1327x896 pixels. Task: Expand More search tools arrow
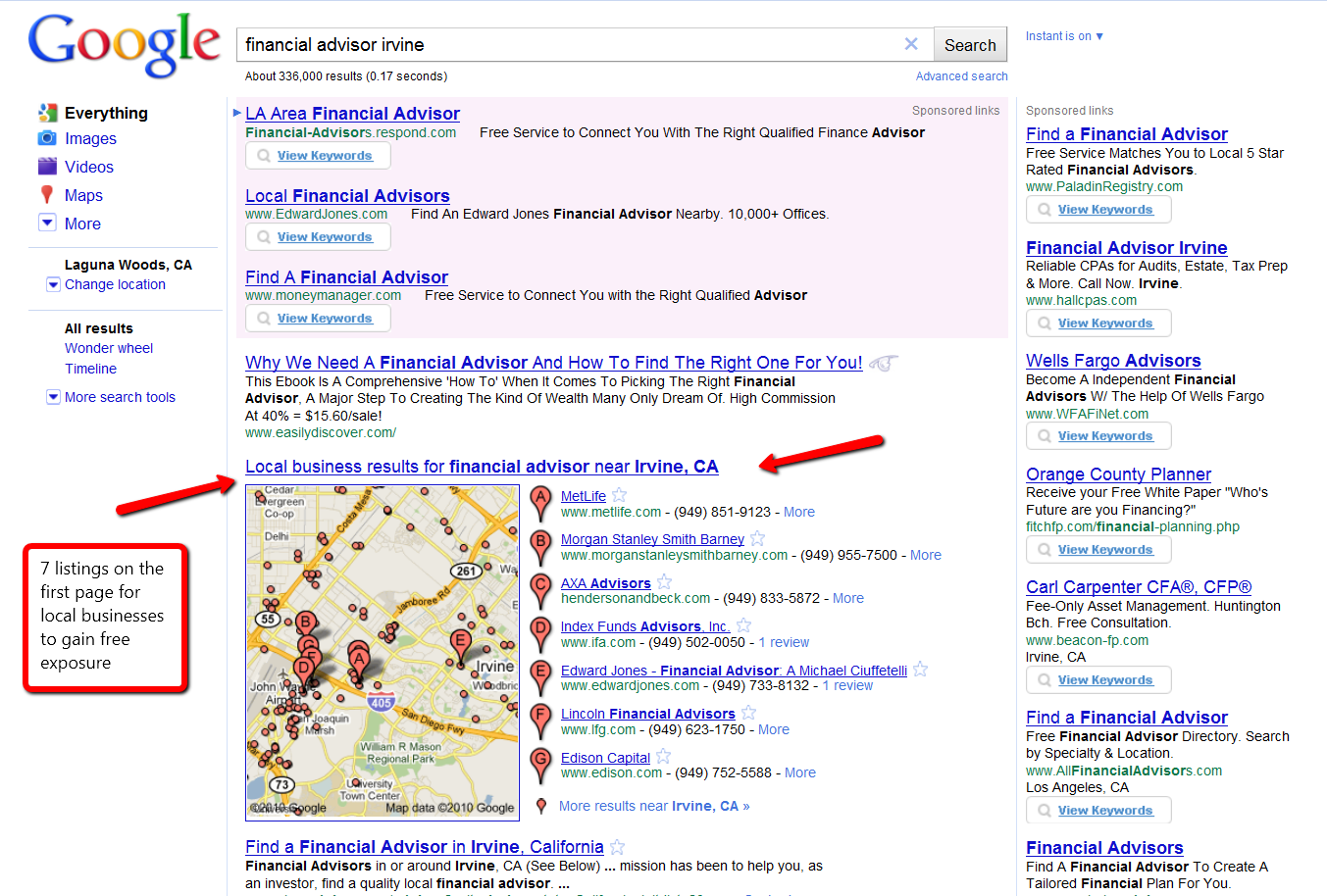coord(53,397)
